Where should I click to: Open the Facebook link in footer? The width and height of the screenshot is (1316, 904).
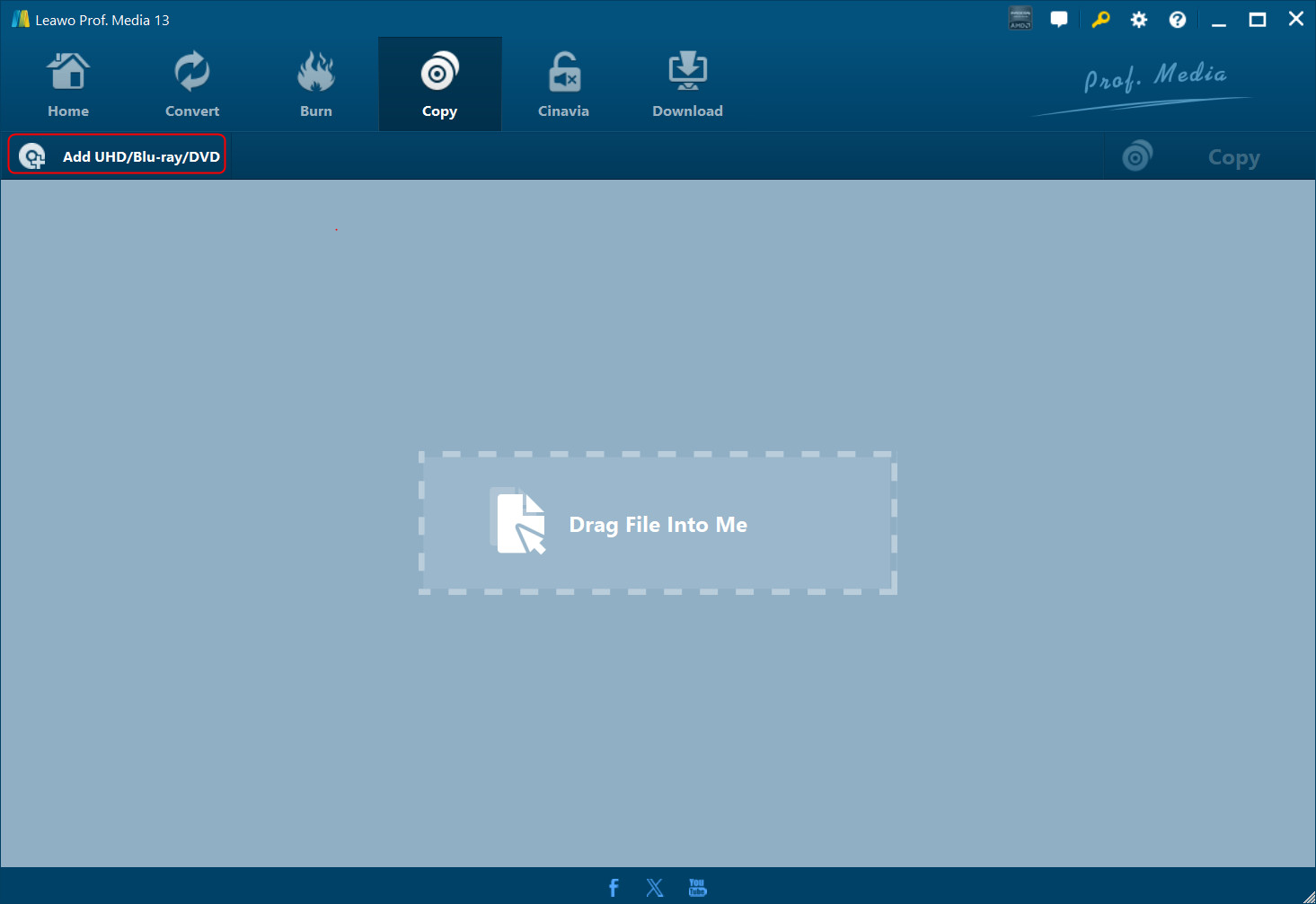click(614, 888)
